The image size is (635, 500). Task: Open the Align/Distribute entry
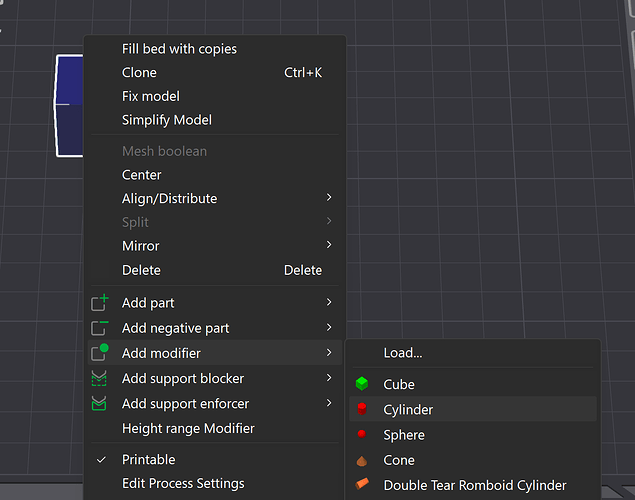click(215, 198)
